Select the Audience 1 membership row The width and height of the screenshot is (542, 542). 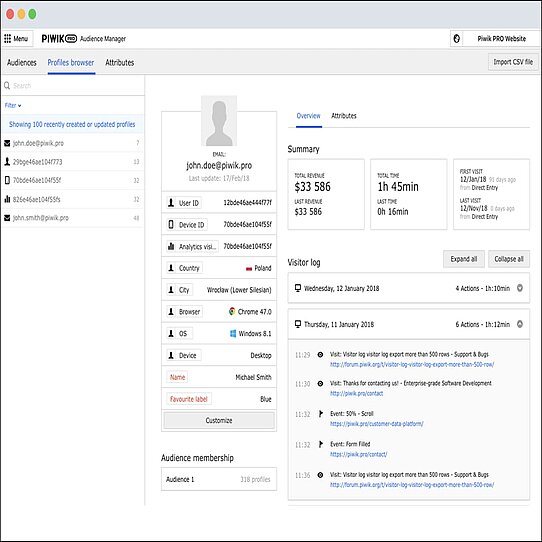pos(219,479)
